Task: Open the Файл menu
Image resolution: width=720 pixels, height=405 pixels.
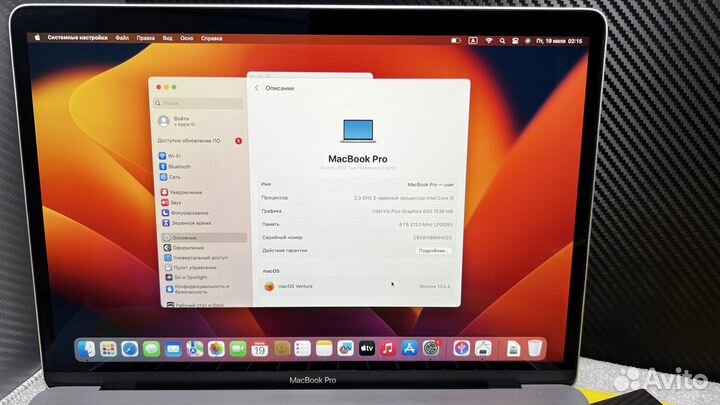Action: tap(122, 38)
